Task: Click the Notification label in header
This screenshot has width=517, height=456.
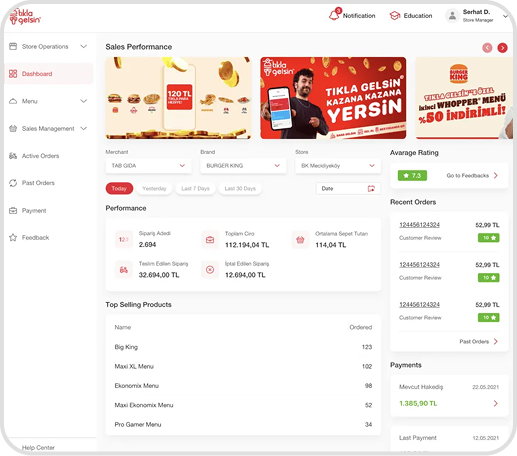Action: [x=359, y=16]
